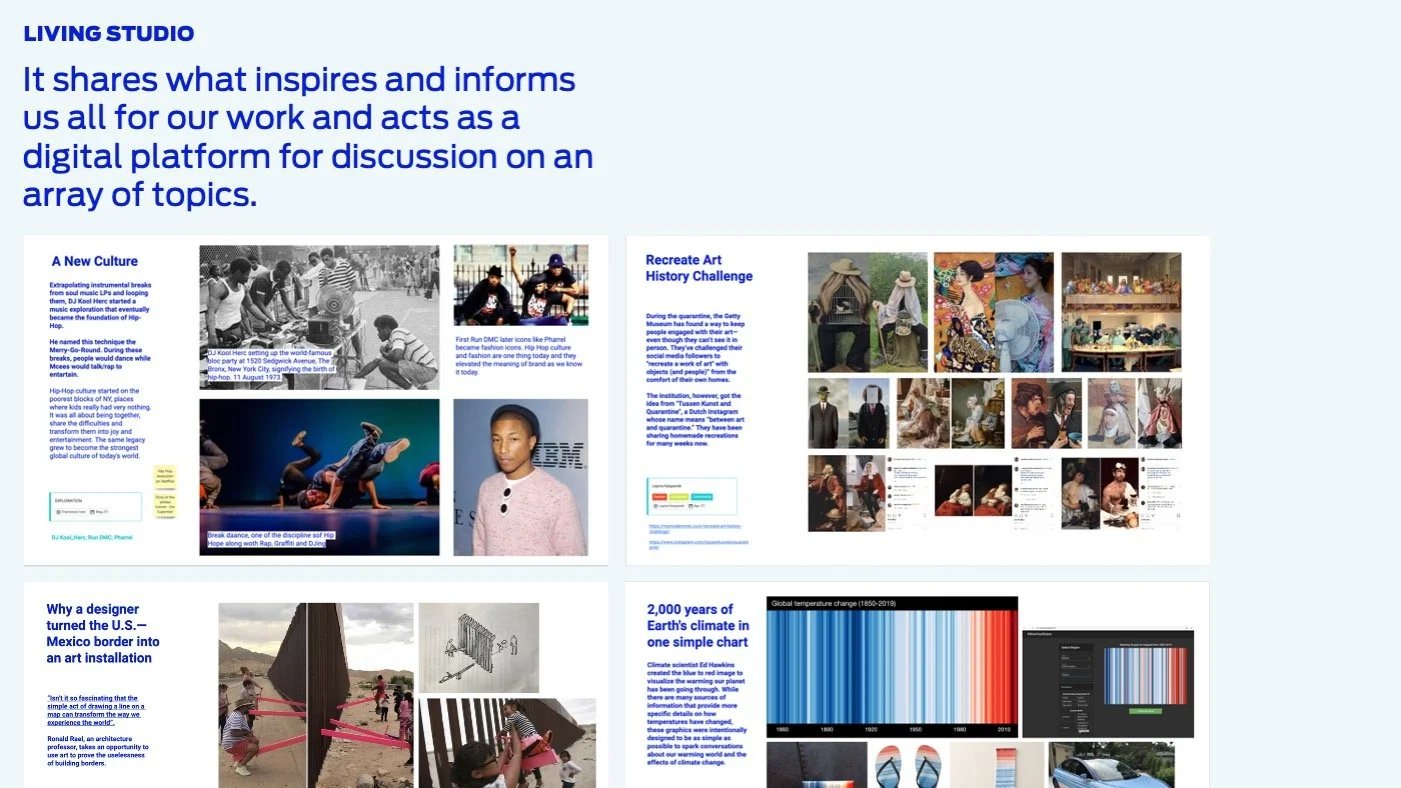The height and width of the screenshot is (788, 1401).
Task: Click the 'It shares what inspires and informs' headline
Action: (308, 137)
